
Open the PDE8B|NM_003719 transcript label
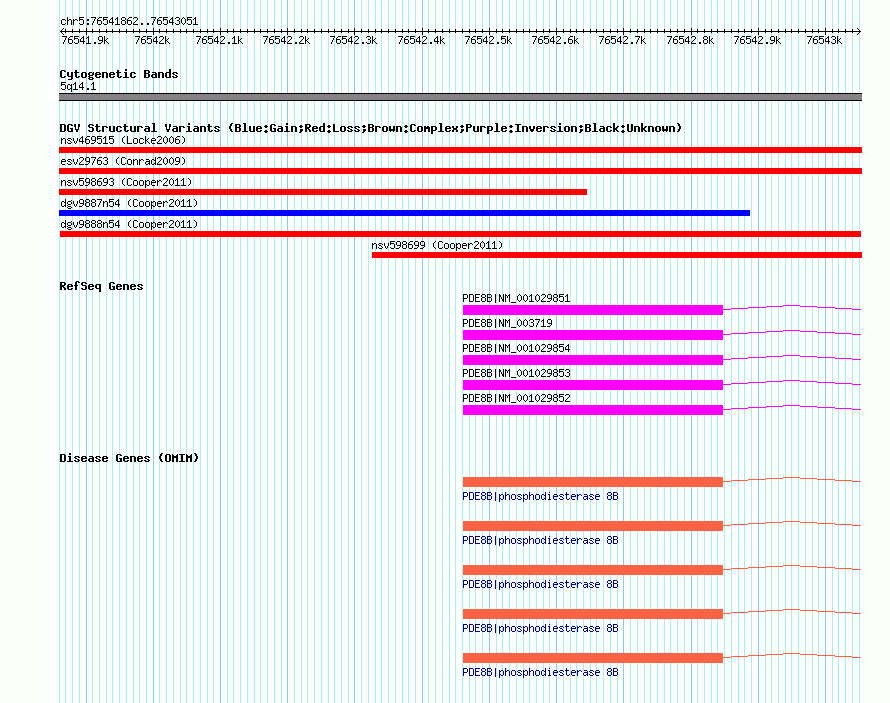coord(507,323)
